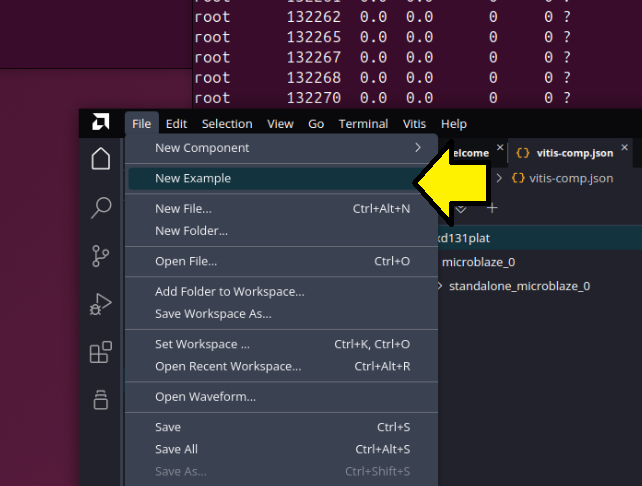The width and height of the screenshot is (642, 486).
Task: Open the Welcome home view icon
Action: click(100, 159)
